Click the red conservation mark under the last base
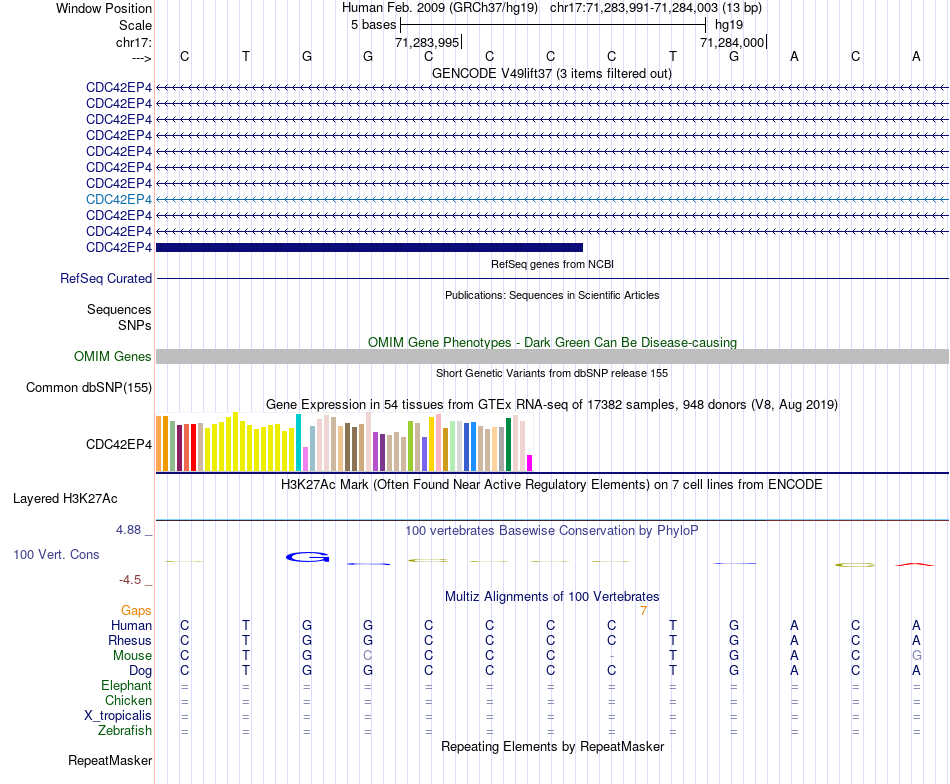The width and height of the screenshot is (950, 784). coord(915,565)
